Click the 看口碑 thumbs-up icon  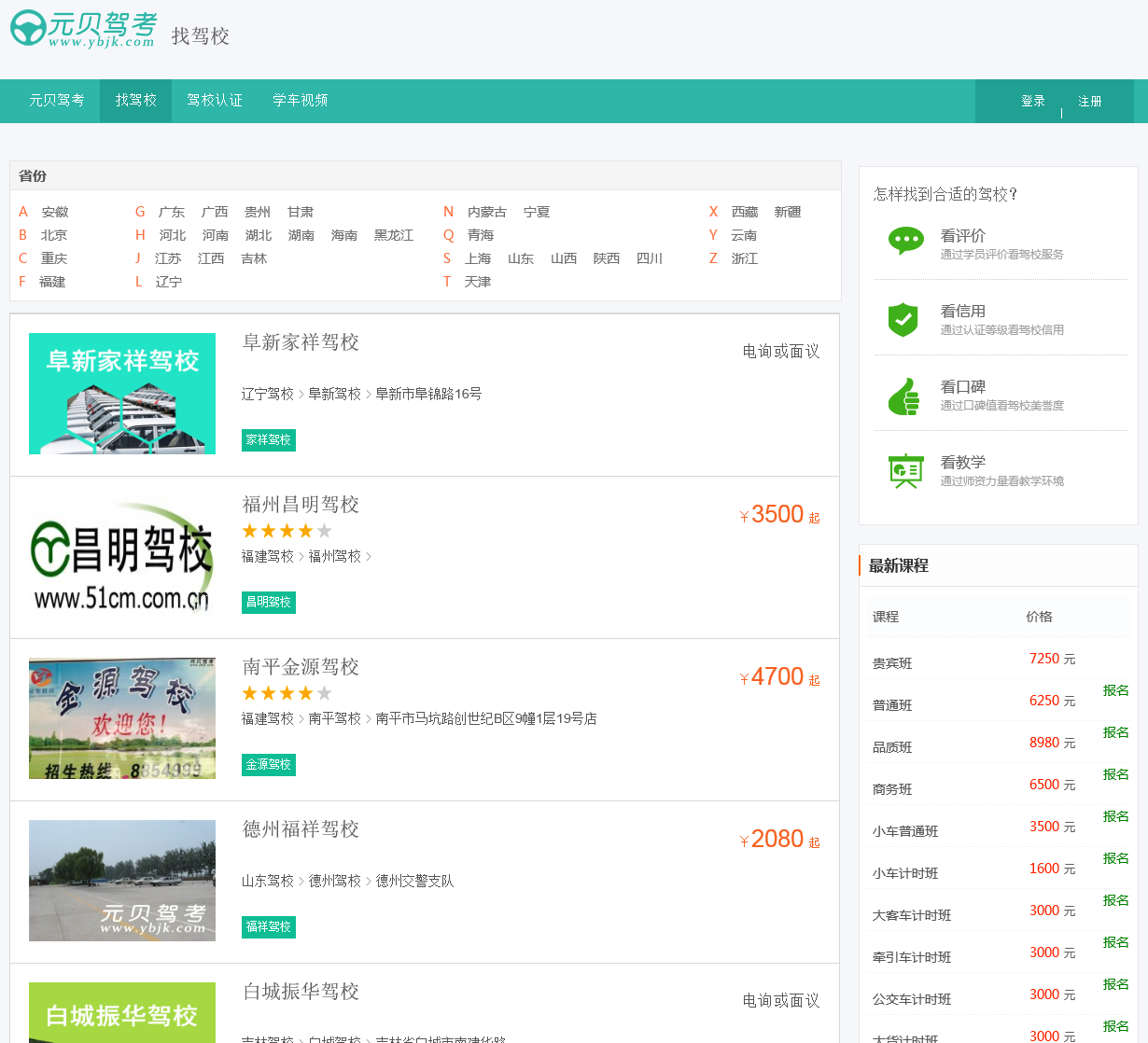(903, 396)
